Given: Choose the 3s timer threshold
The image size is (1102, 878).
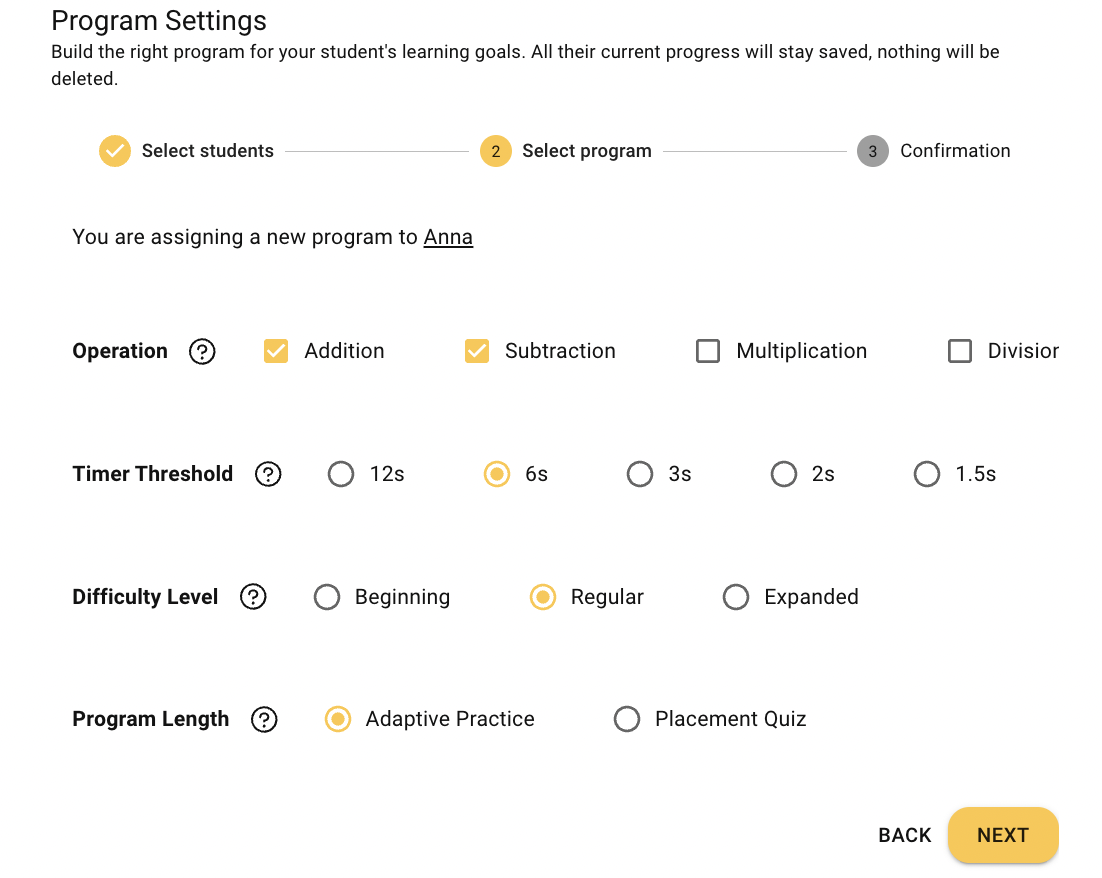Looking at the screenshot, I should pyautogui.click(x=640, y=474).
